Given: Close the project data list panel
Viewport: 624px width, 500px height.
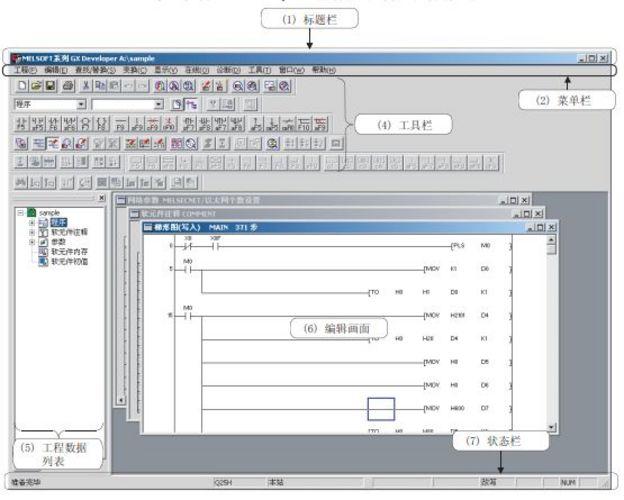Looking at the screenshot, I should coord(102,197).
